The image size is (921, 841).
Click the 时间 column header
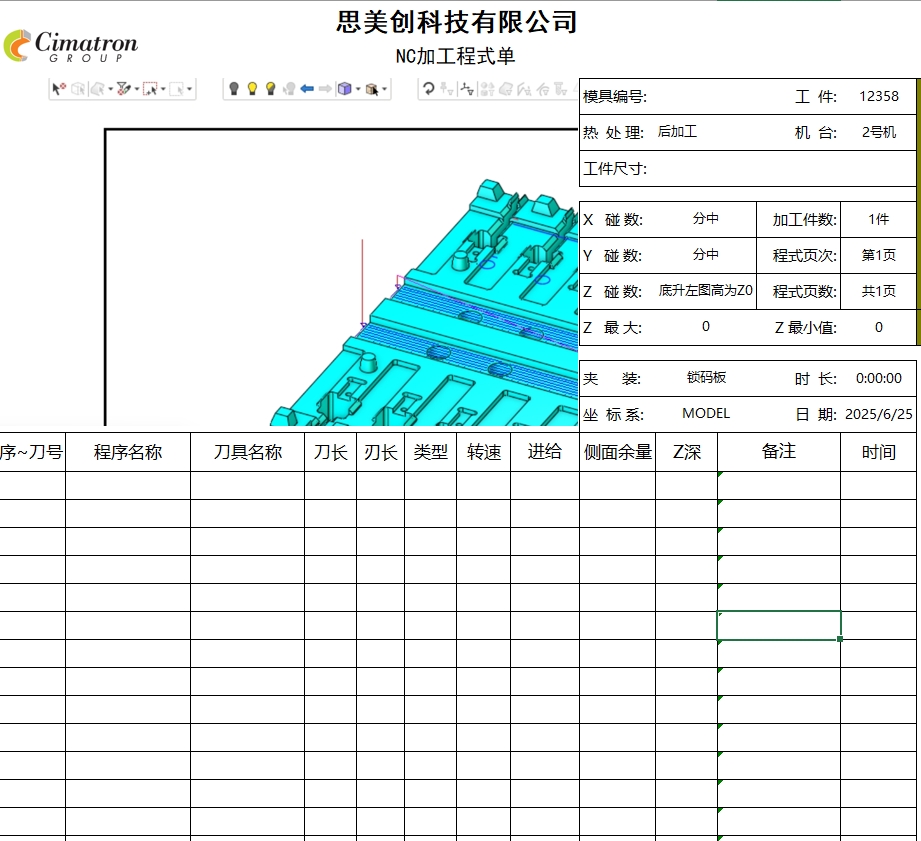point(879,452)
